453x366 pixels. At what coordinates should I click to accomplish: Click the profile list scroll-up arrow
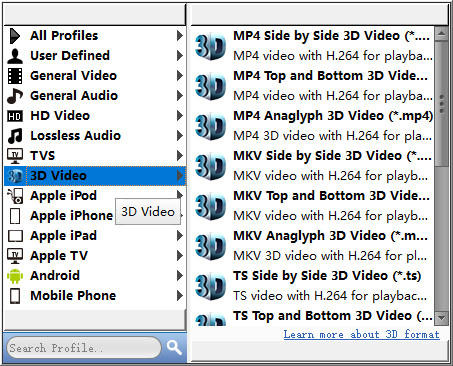(x=441, y=34)
